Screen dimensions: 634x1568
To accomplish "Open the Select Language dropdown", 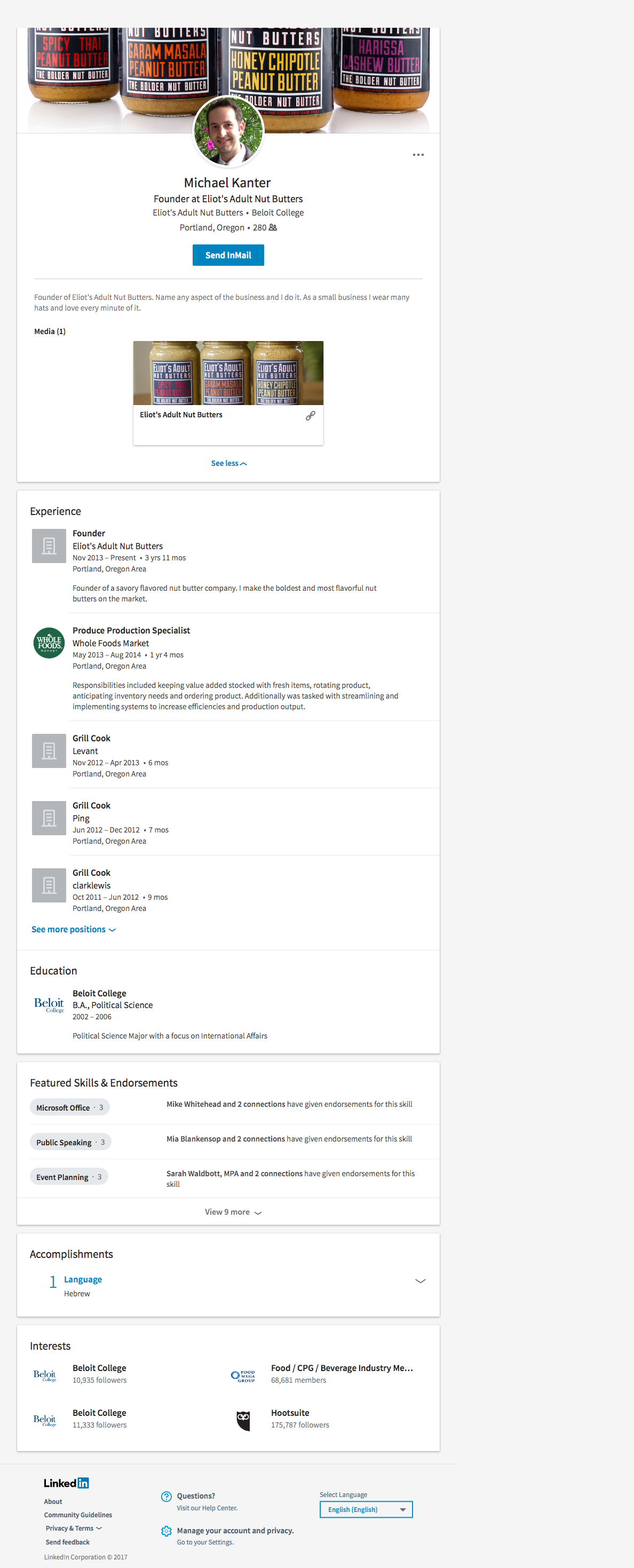I will pyautogui.click(x=366, y=1510).
